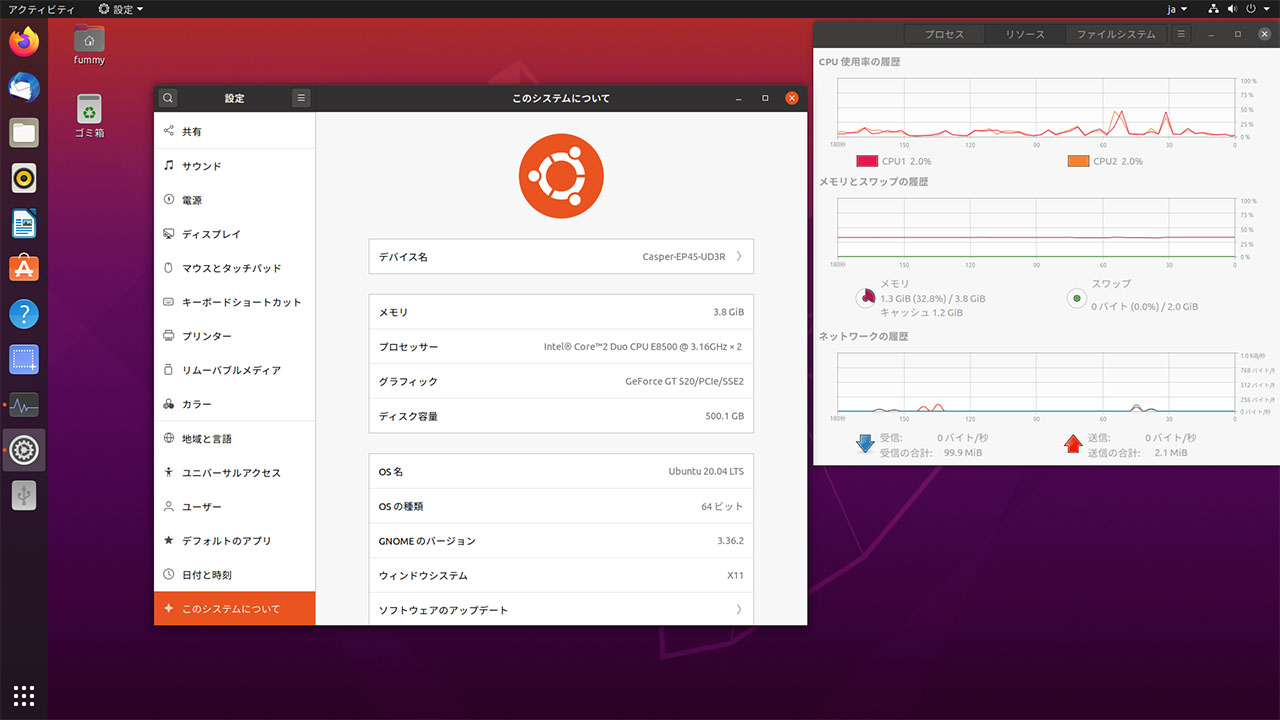Select 共有 in Settings sidebar

(x=235, y=131)
